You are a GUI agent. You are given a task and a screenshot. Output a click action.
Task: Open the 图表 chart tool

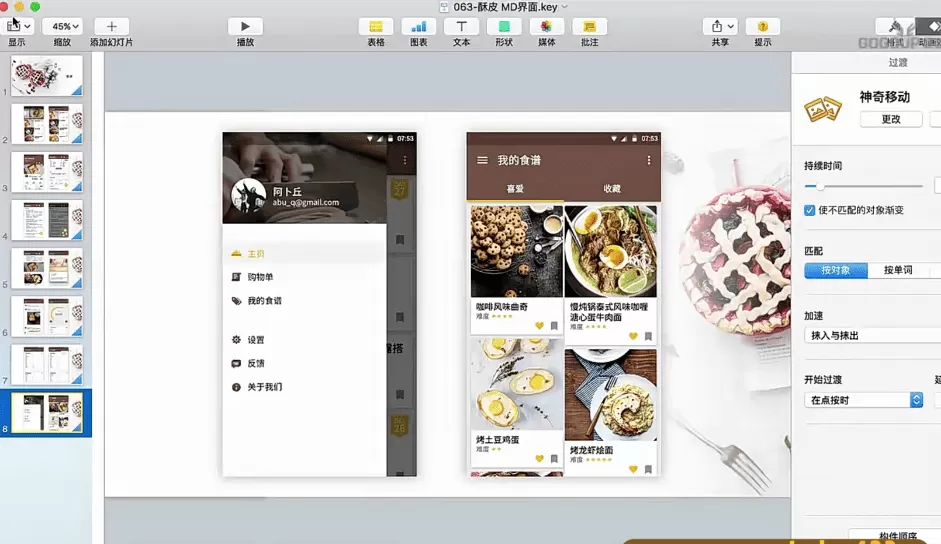coord(419,26)
